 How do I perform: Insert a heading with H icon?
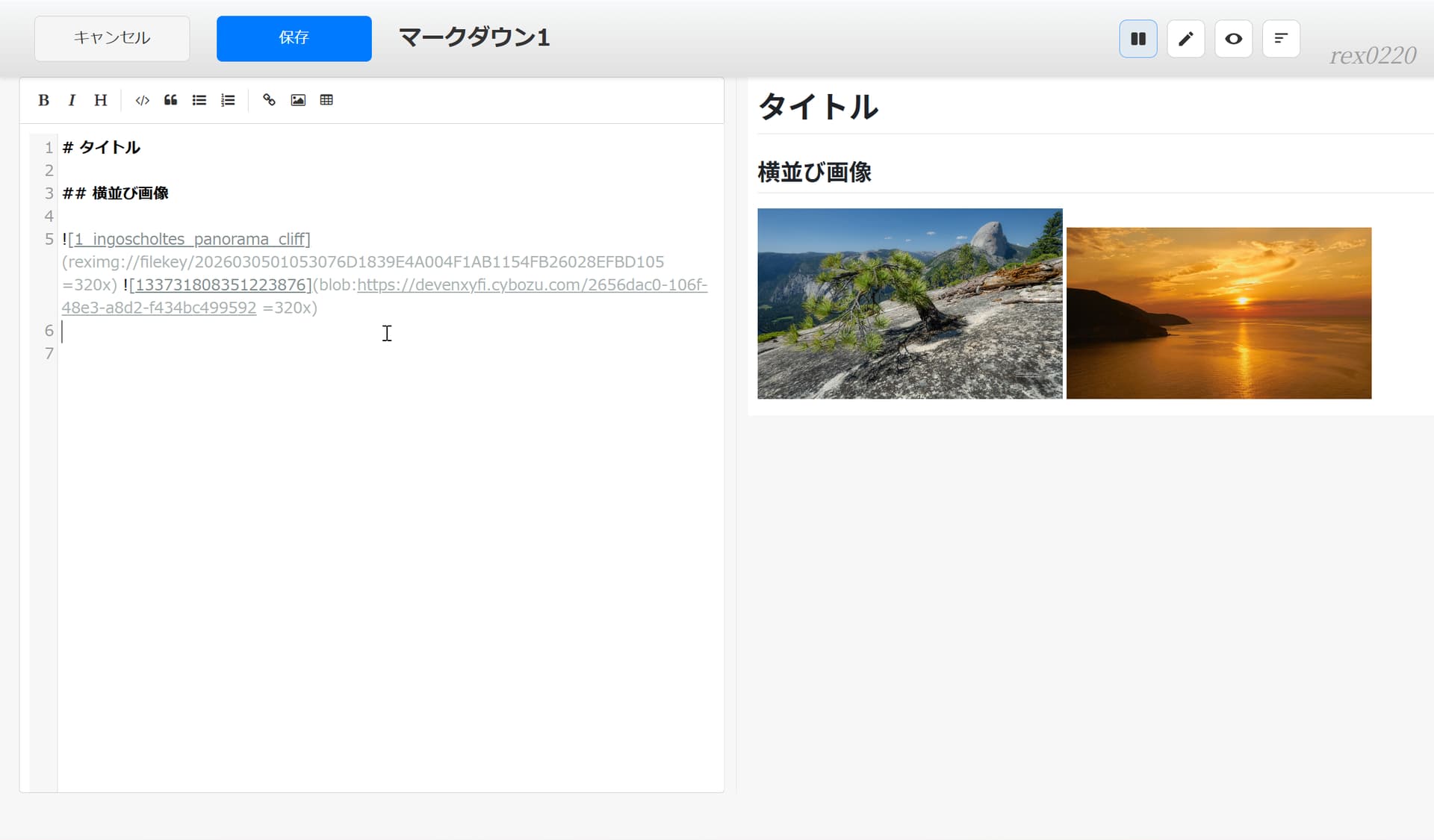(101, 100)
